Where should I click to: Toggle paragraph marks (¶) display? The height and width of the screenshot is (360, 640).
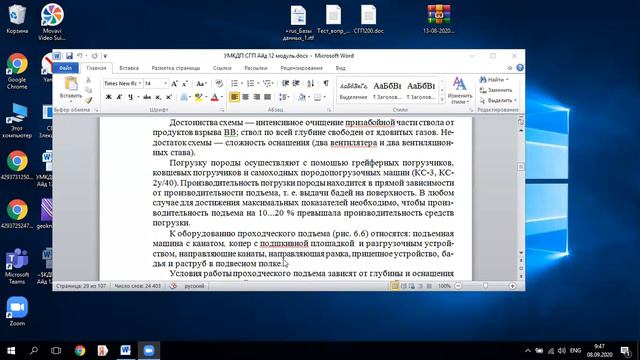(x=326, y=84)
